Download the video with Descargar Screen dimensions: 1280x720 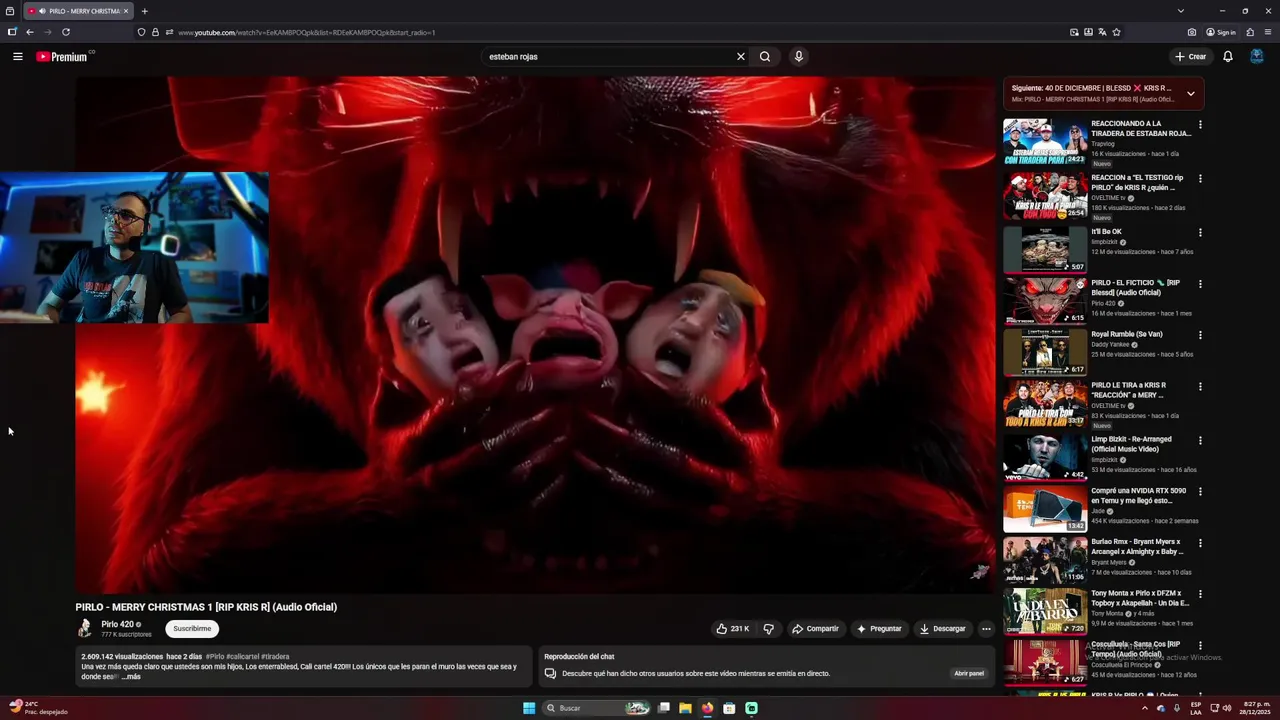point(942,629)
